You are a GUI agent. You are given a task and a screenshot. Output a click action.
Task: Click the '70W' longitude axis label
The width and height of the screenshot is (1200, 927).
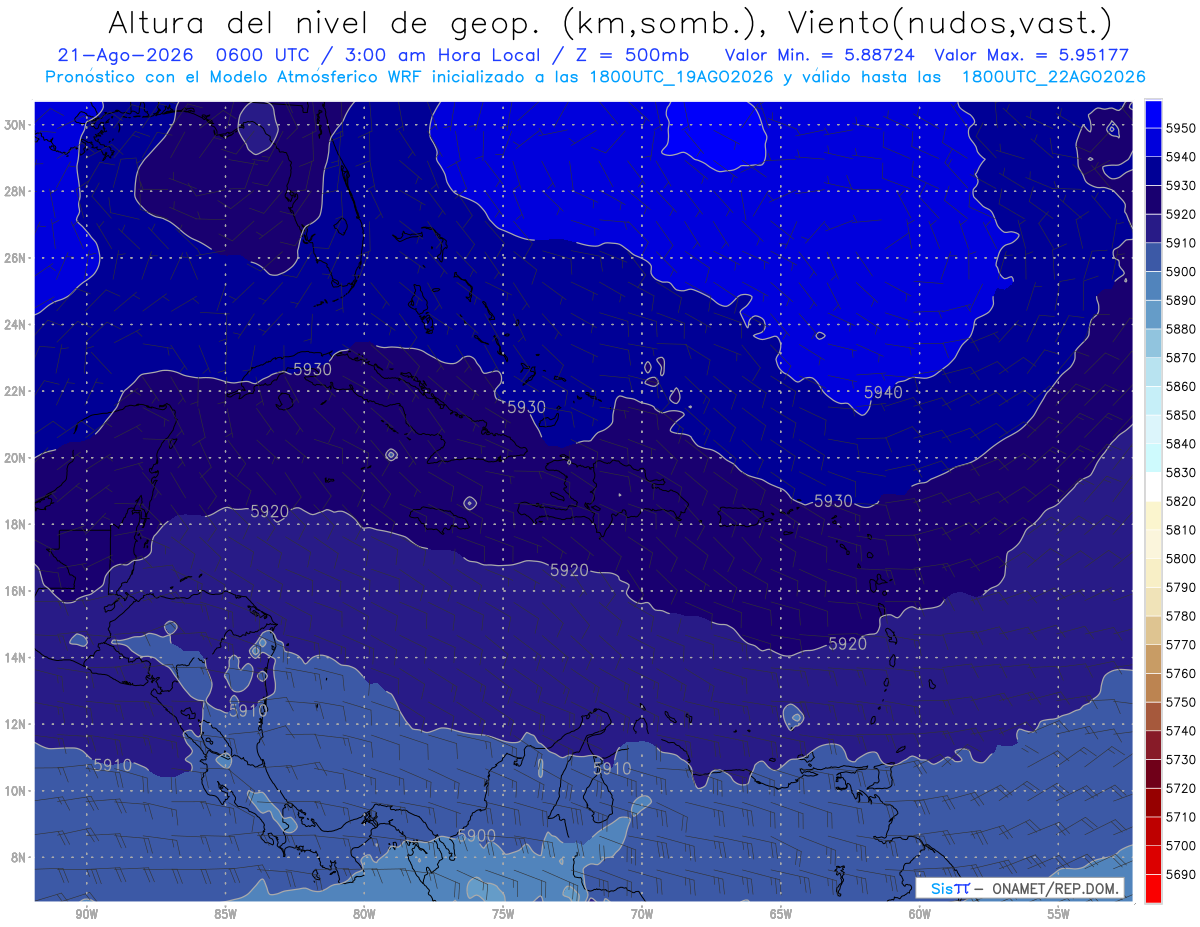pos(642,915)
